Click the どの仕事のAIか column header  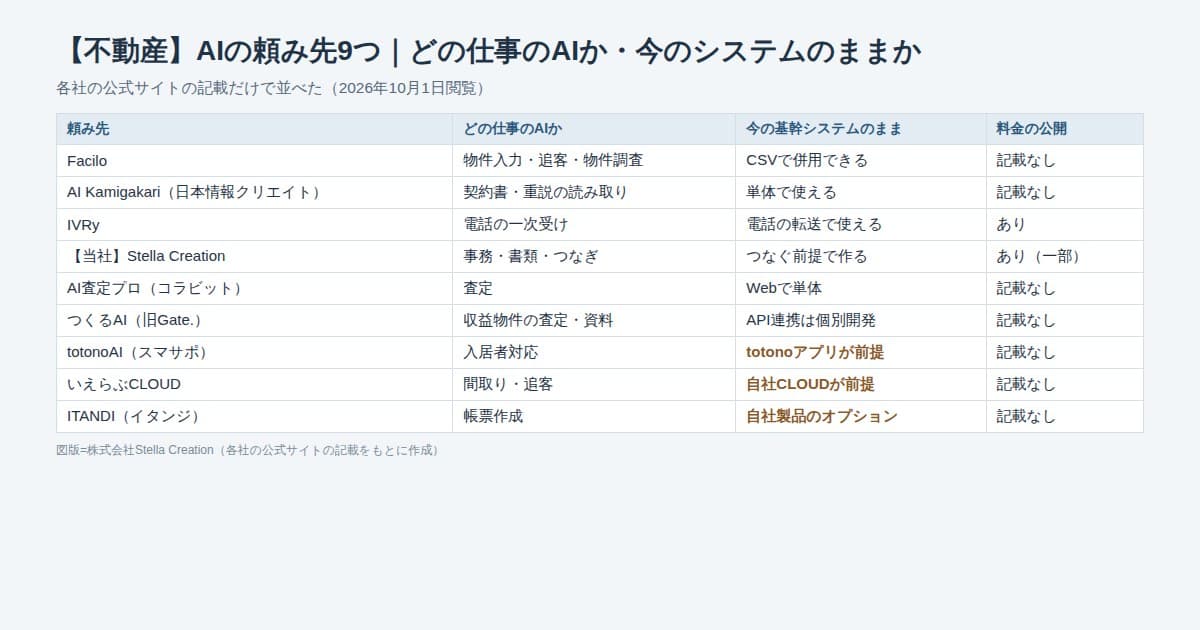pos(594,129)
